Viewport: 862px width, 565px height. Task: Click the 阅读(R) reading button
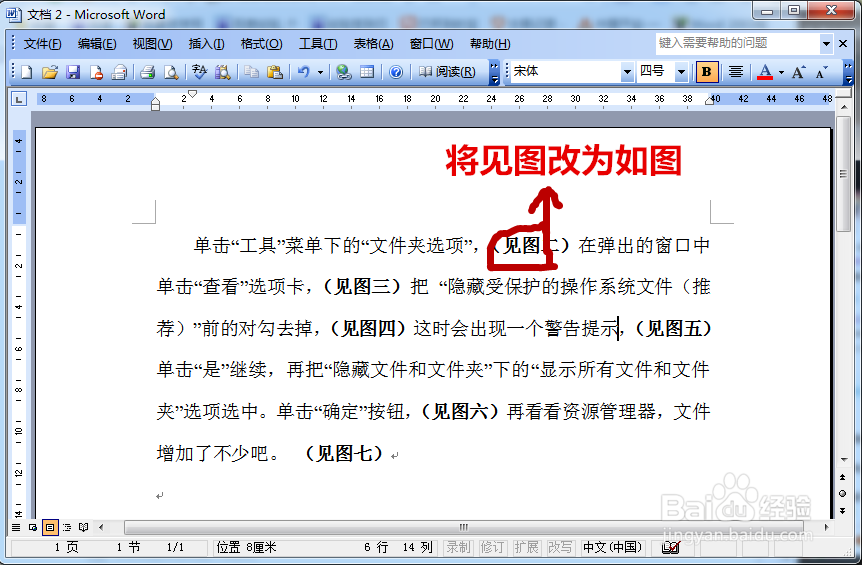click(x=447, y=72)
